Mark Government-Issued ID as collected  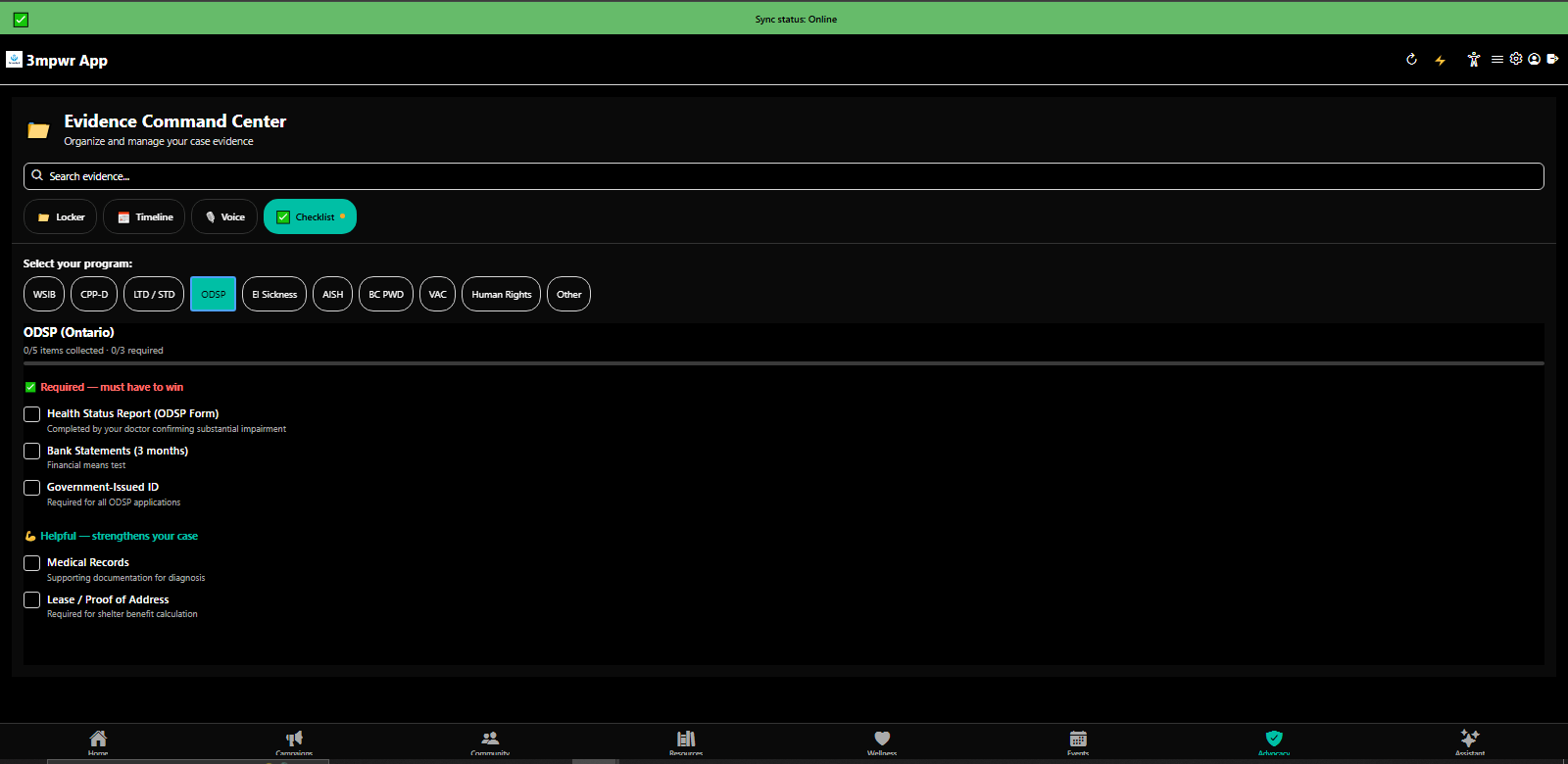pyautogui.click(x=32, y=488)
